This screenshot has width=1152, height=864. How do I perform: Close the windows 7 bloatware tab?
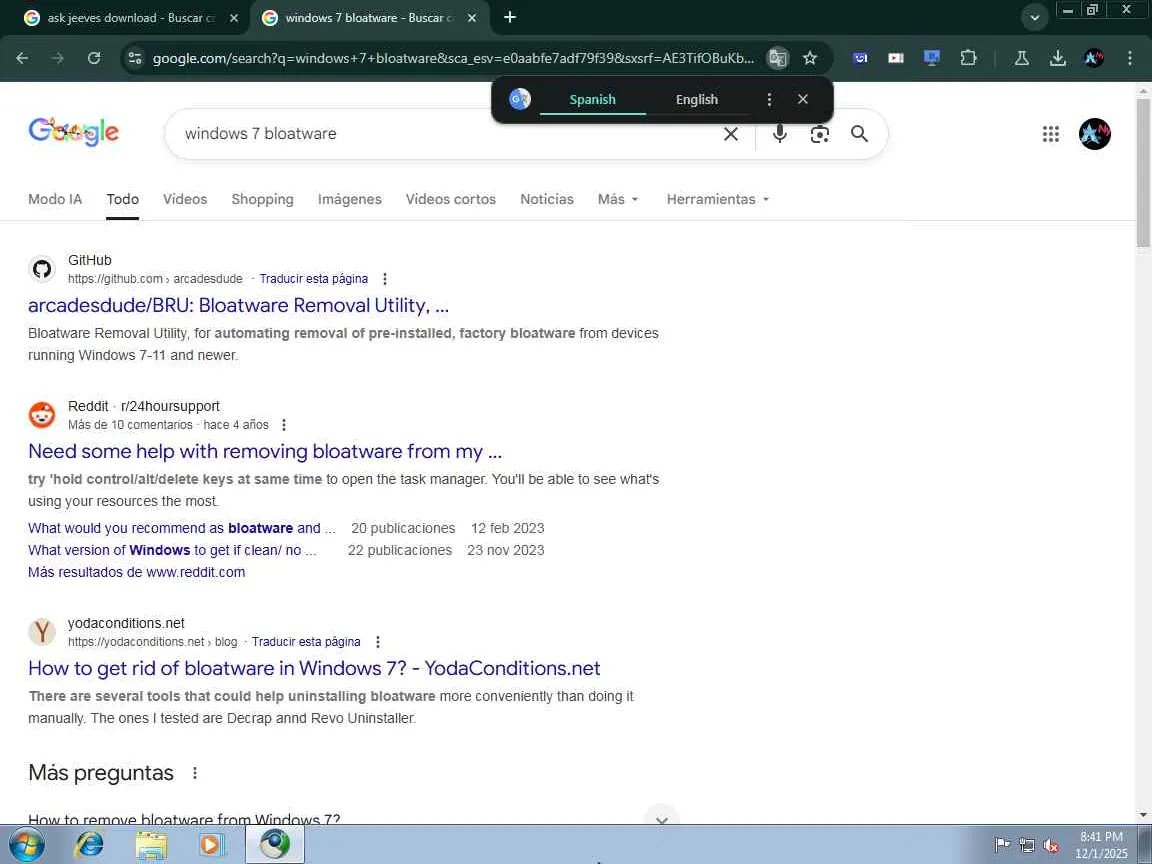[x=472, y=18]
